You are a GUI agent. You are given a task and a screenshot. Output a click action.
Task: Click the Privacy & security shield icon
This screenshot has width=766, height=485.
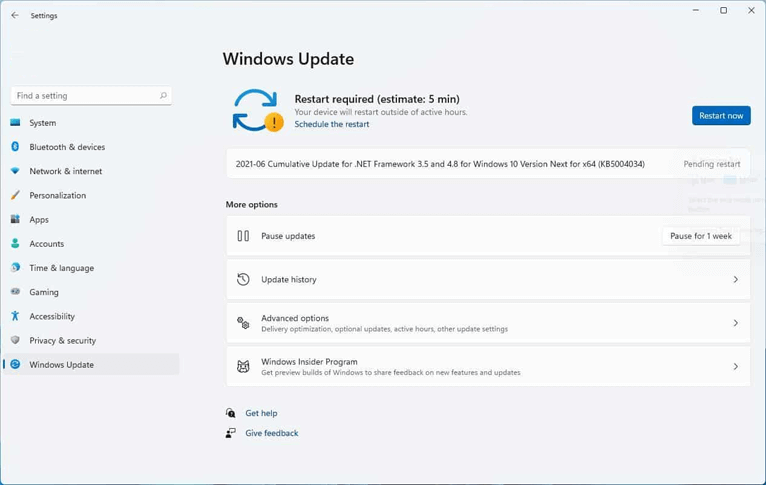coord(15,340)
